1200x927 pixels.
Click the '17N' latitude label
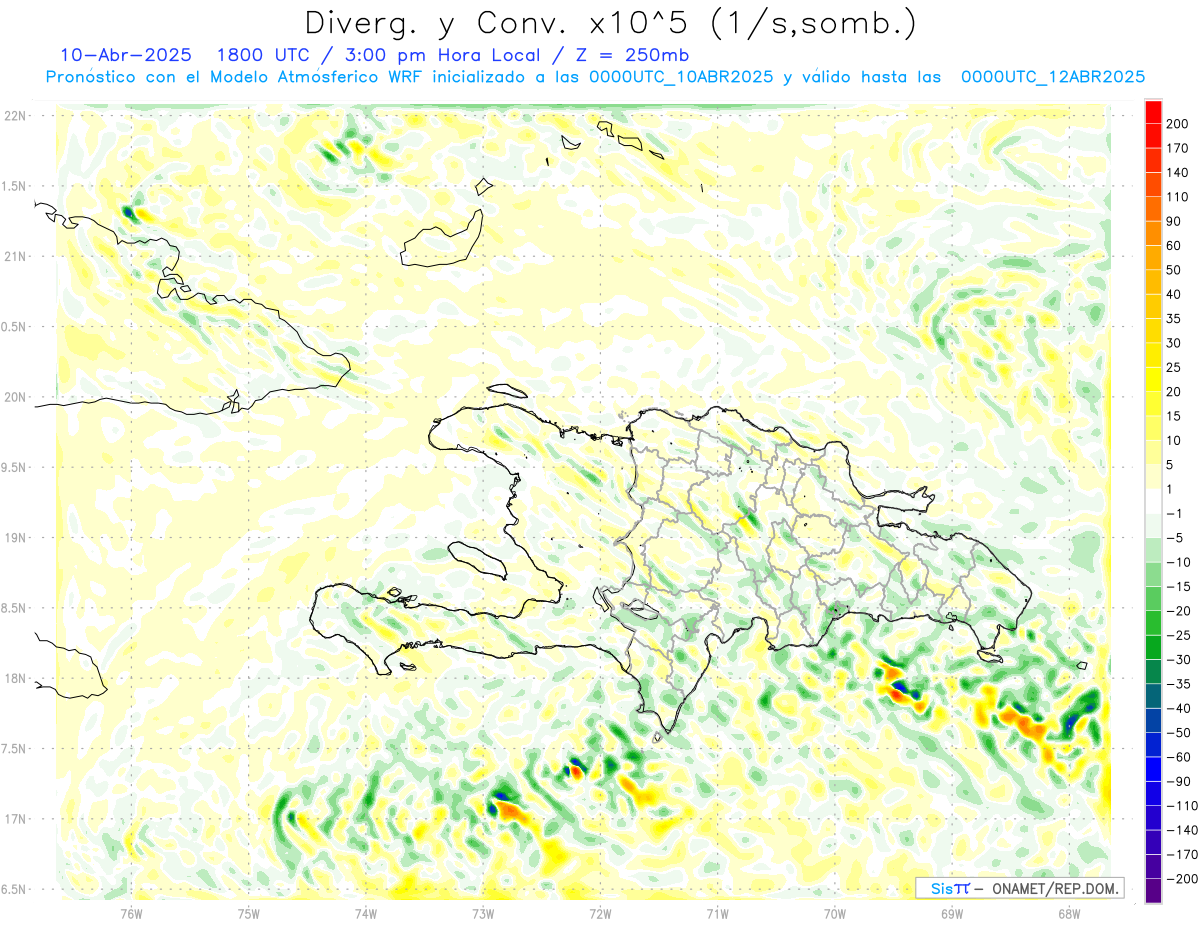(16, 819)
